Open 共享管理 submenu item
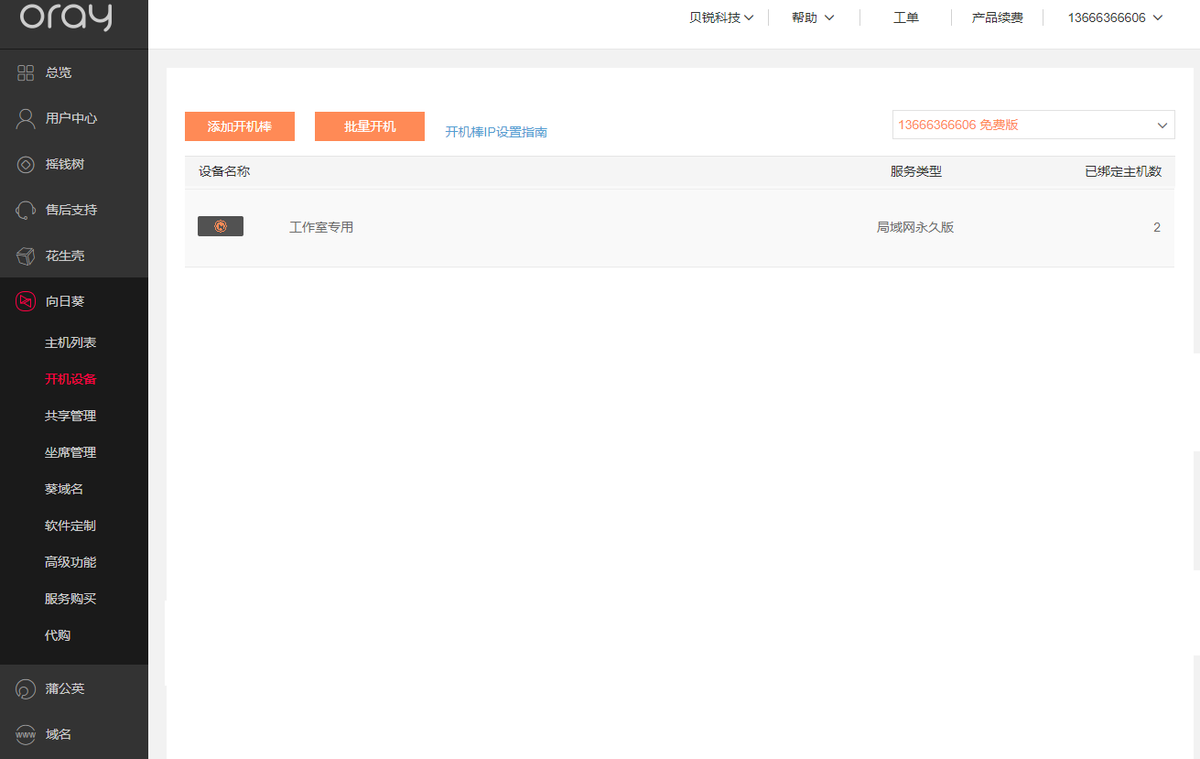 [x=71, y=416]
